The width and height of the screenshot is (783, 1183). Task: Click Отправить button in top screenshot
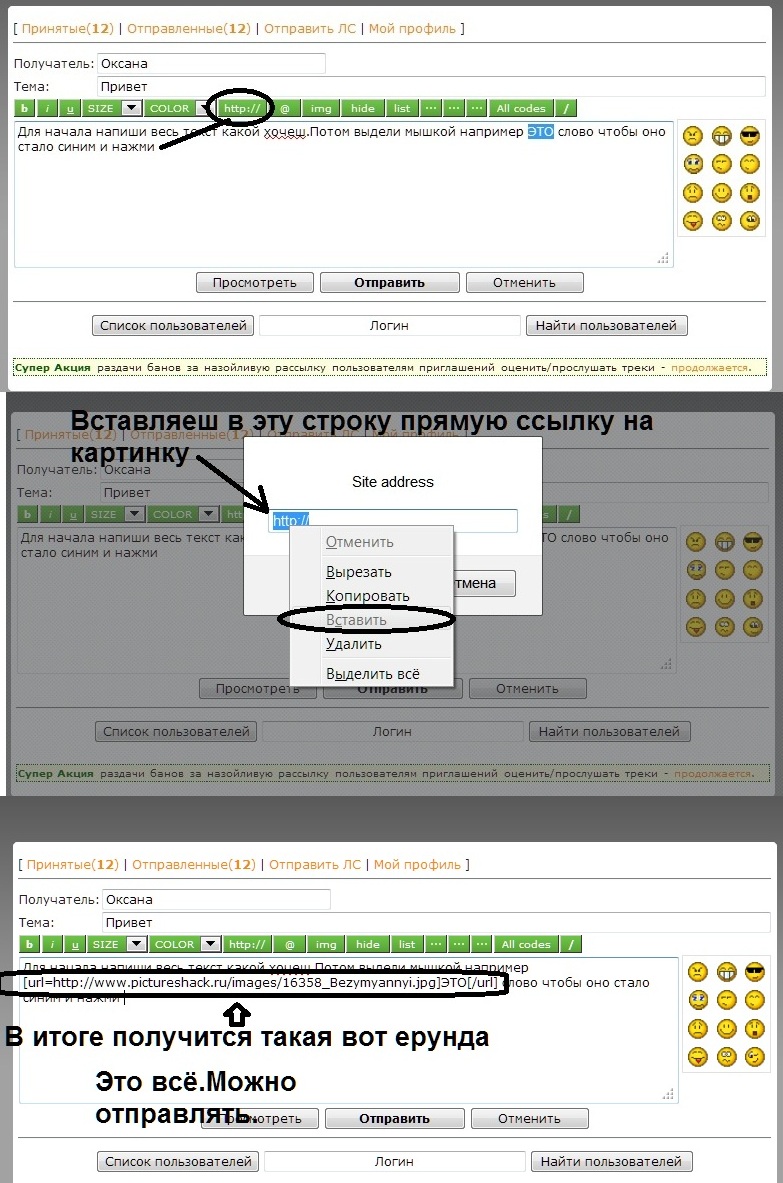pyautogui.click(x=390, y=283)
